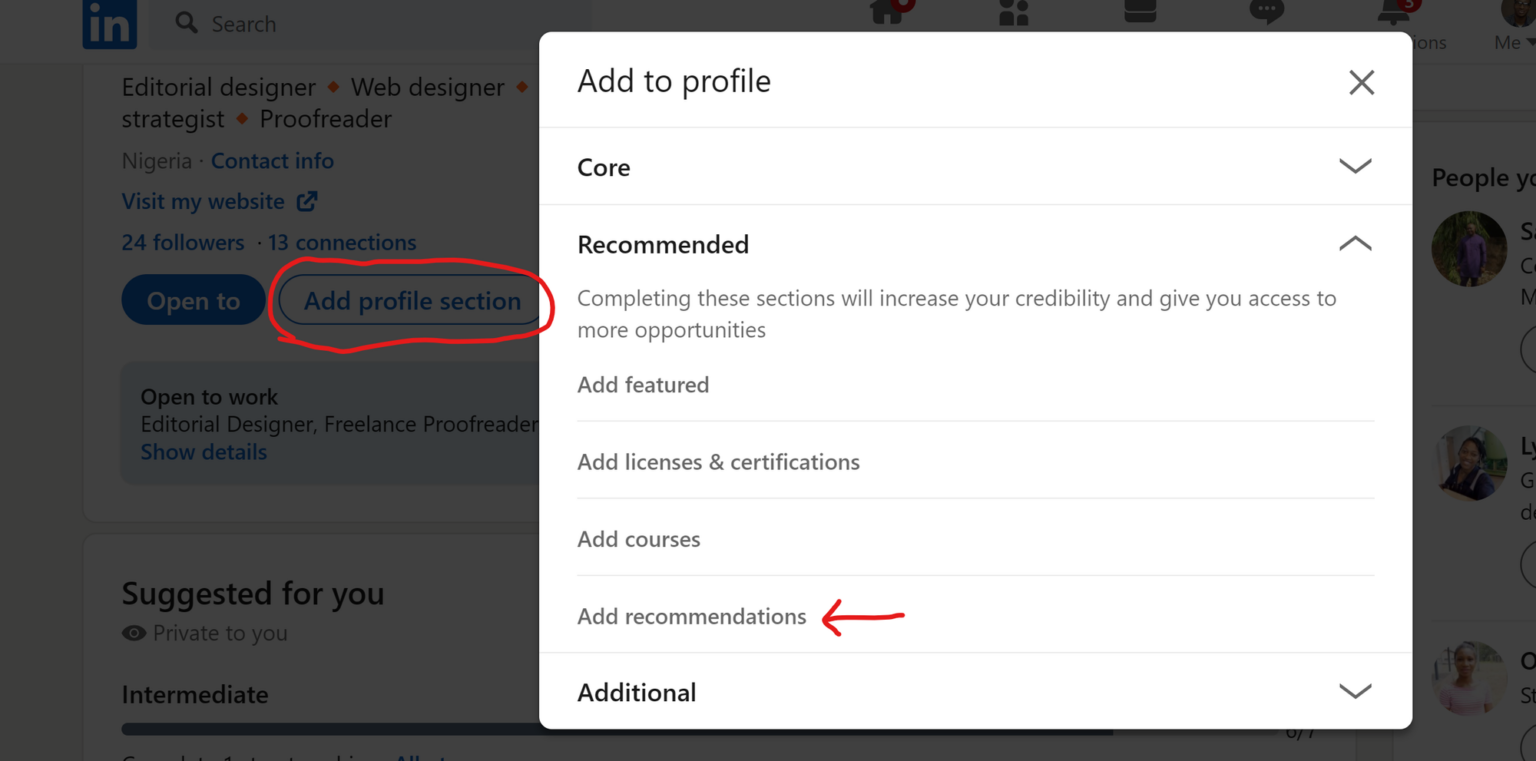Expand the Core section
The width and height of the screenshot is (1536, 761).
[1355, 167]
